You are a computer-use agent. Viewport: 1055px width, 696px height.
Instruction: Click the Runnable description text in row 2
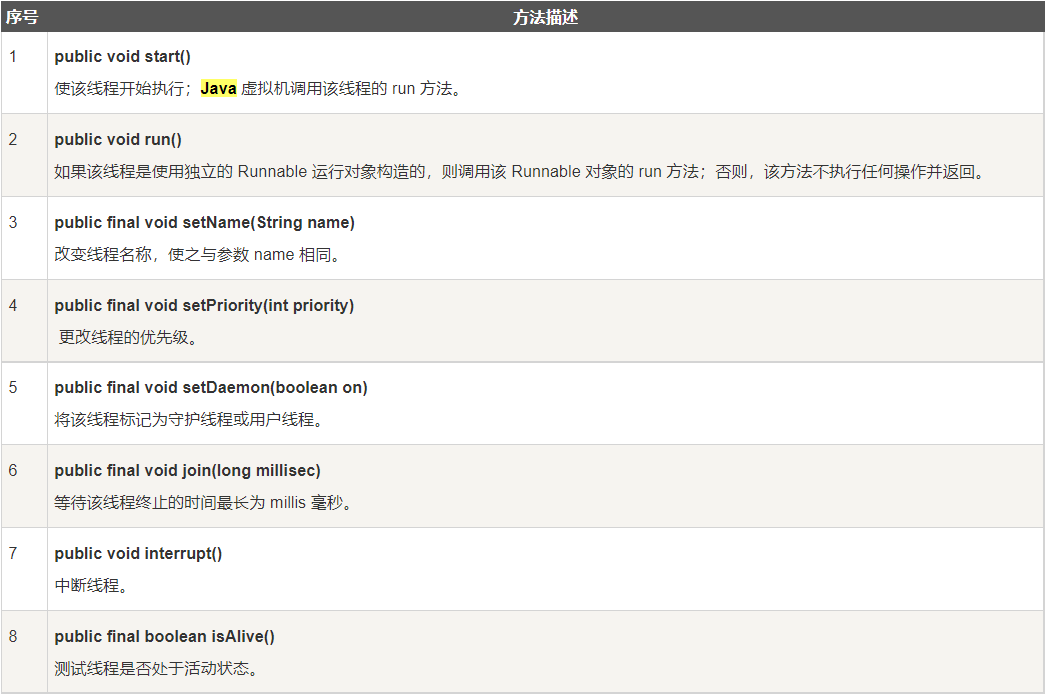[x=520, y=172]
